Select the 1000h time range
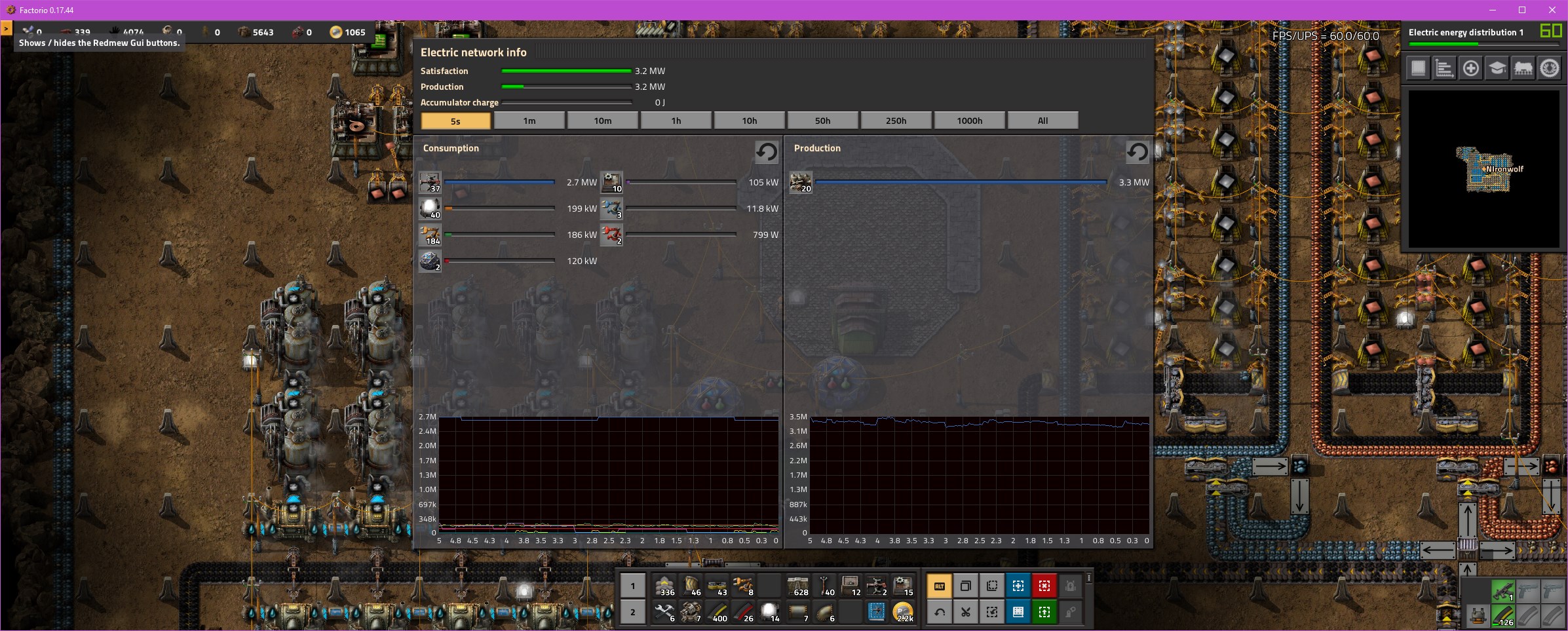Viewport: 1568px width, 631px height. [969, 121]
